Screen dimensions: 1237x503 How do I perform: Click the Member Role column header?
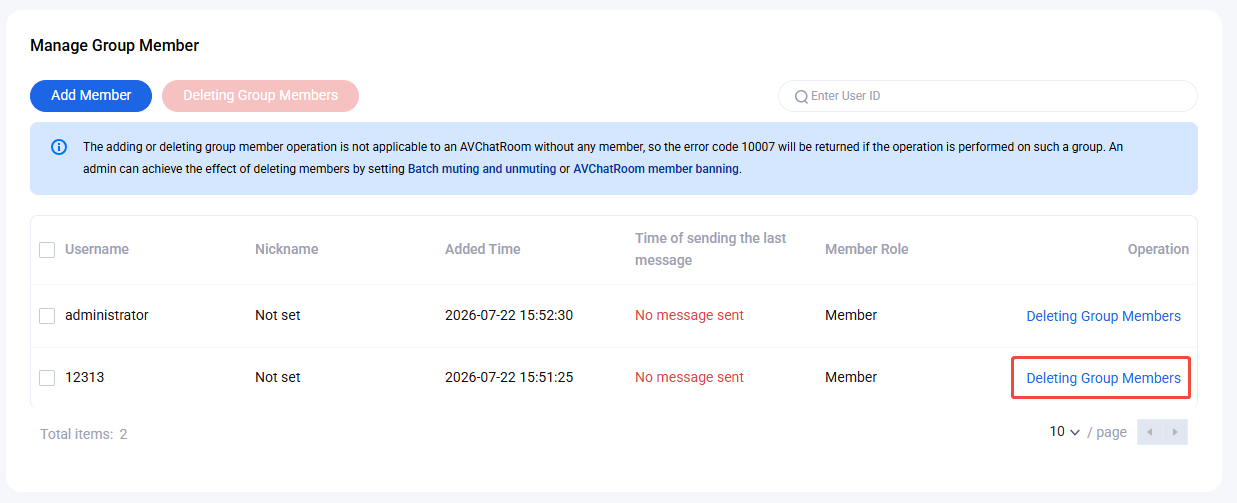pos(867,249)
